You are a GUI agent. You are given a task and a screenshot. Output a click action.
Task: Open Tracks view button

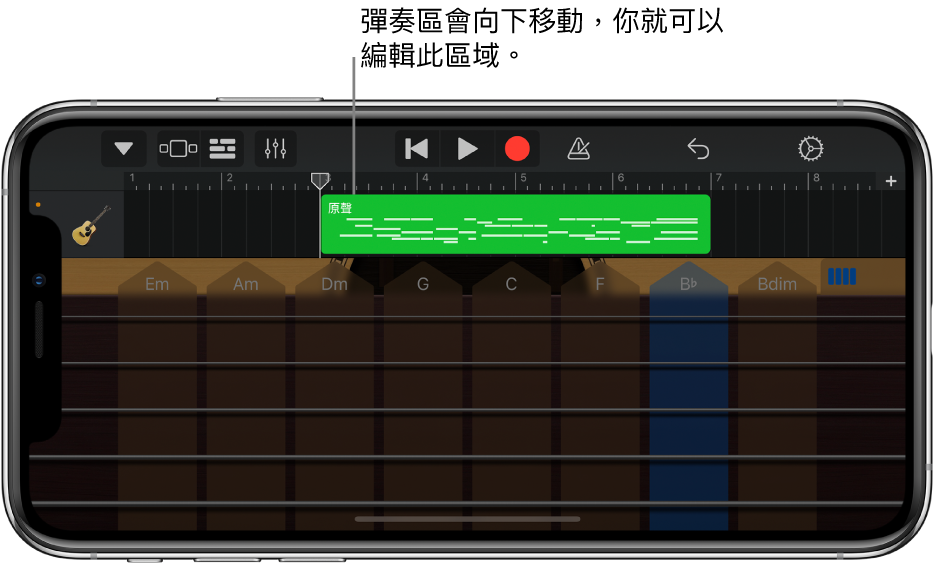222,148
